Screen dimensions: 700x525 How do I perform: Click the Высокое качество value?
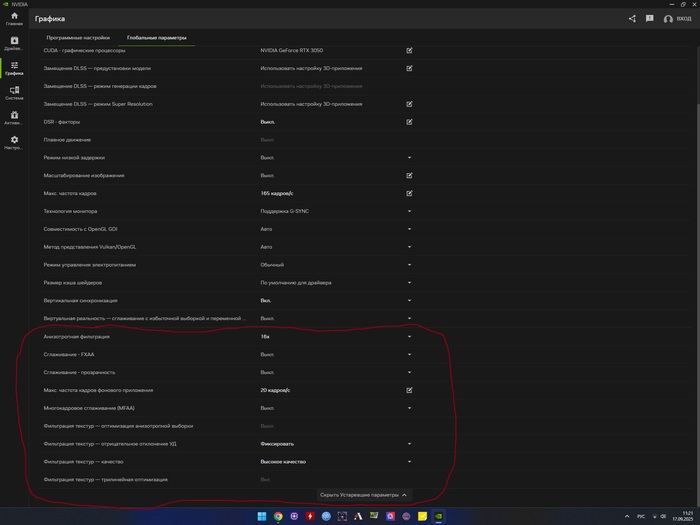coord(283,462)
